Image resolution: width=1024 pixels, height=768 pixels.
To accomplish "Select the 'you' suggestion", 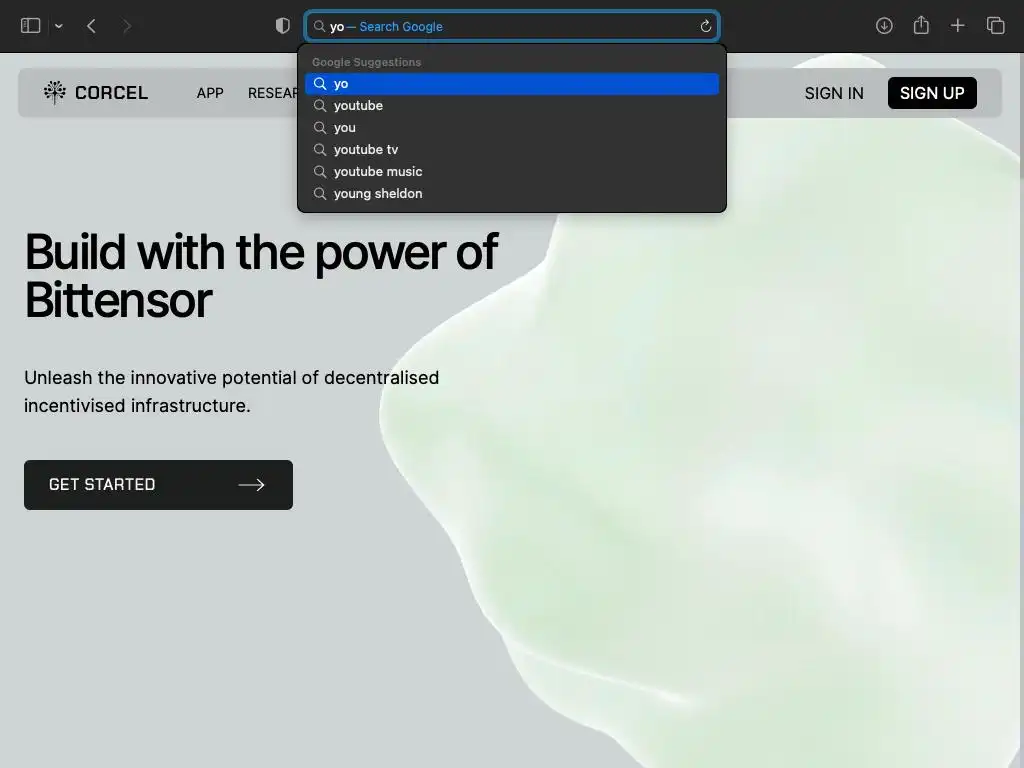I will 512,128.
